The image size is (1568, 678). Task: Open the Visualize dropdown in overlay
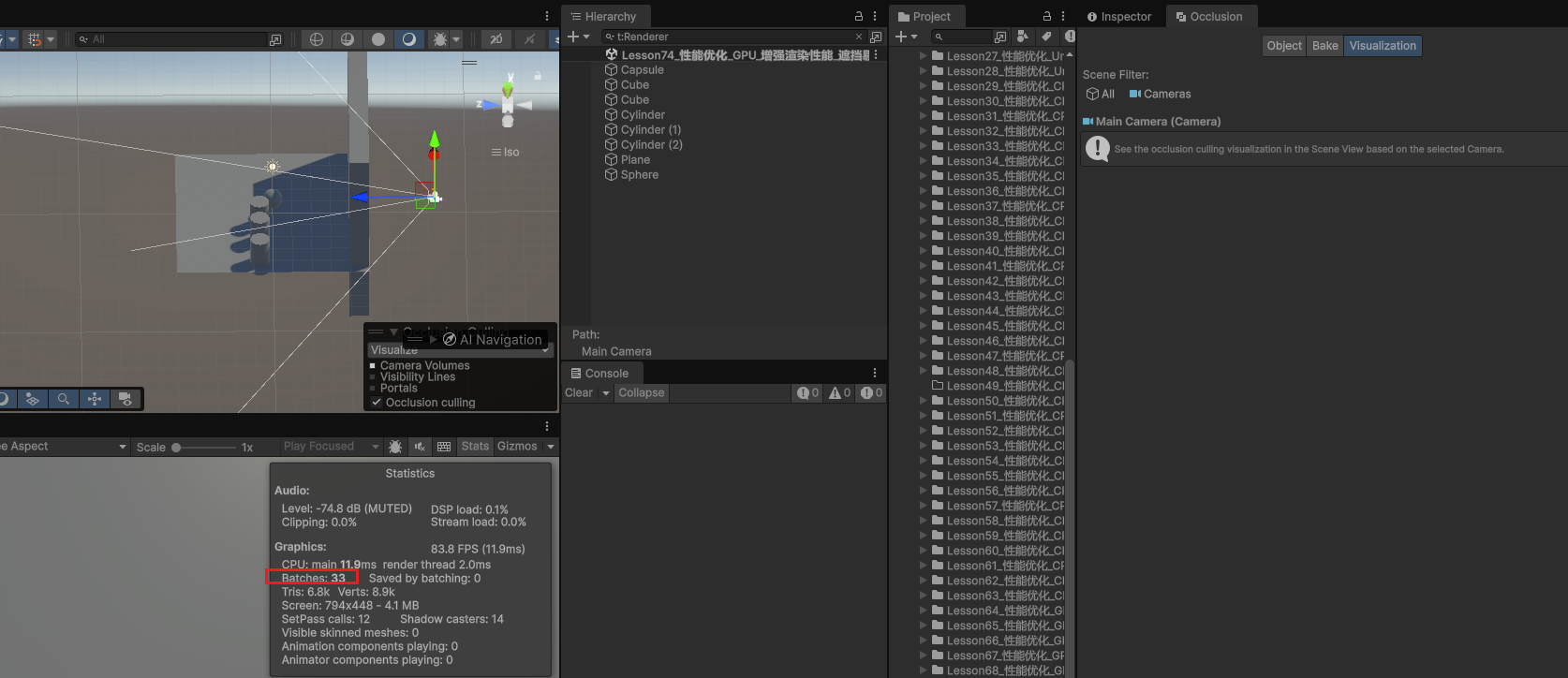click(x=459, y=350)
